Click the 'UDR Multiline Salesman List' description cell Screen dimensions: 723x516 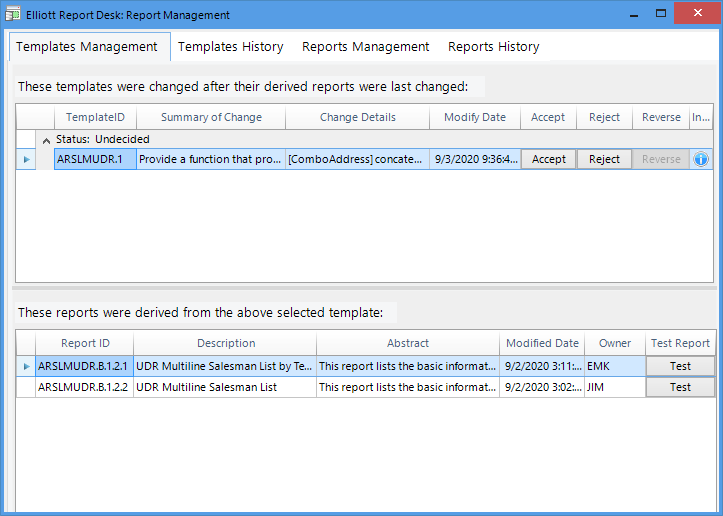pyautogui.click(x=225, y=387)
